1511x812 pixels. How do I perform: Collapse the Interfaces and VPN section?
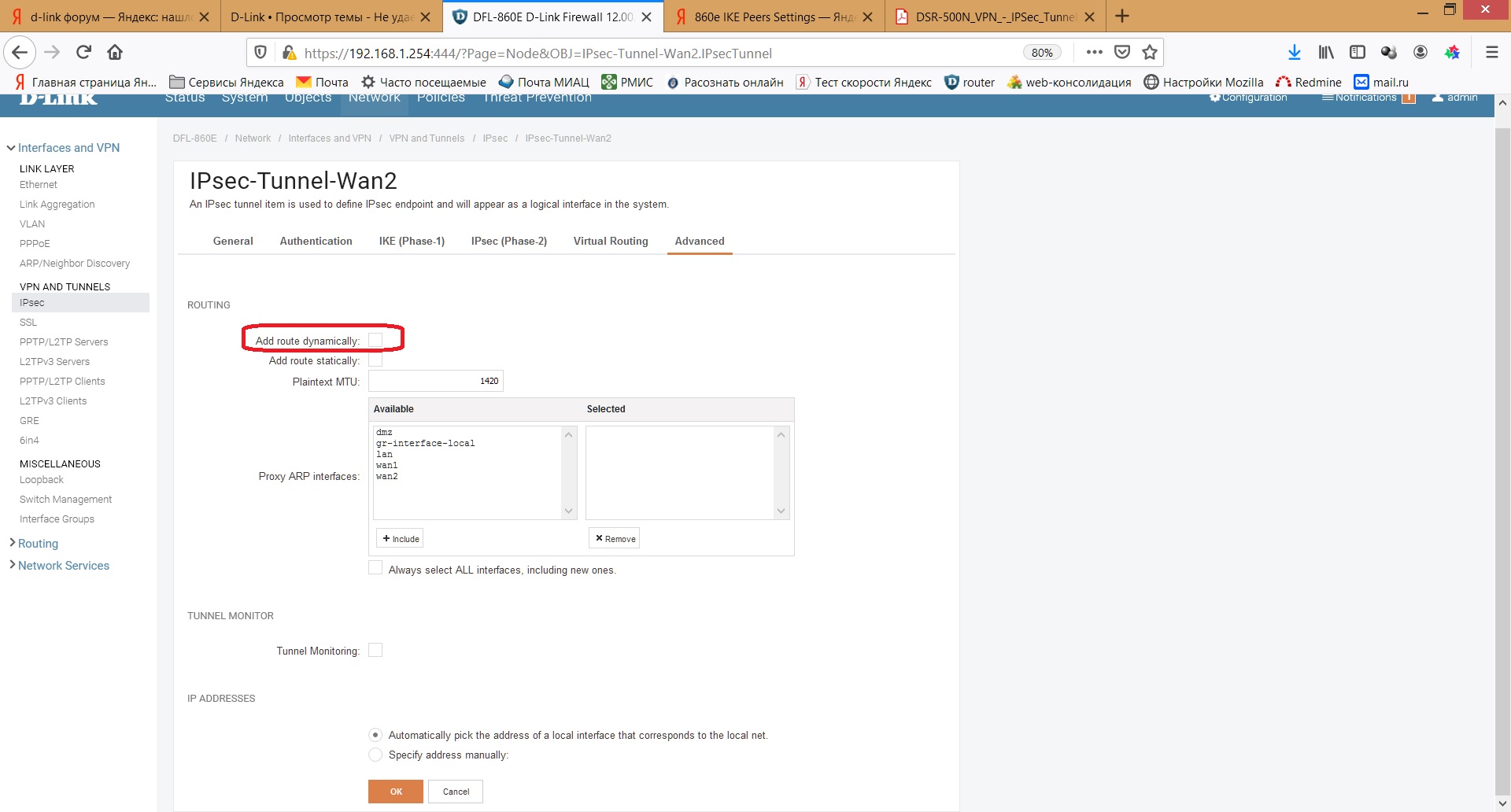click(68, 148)
